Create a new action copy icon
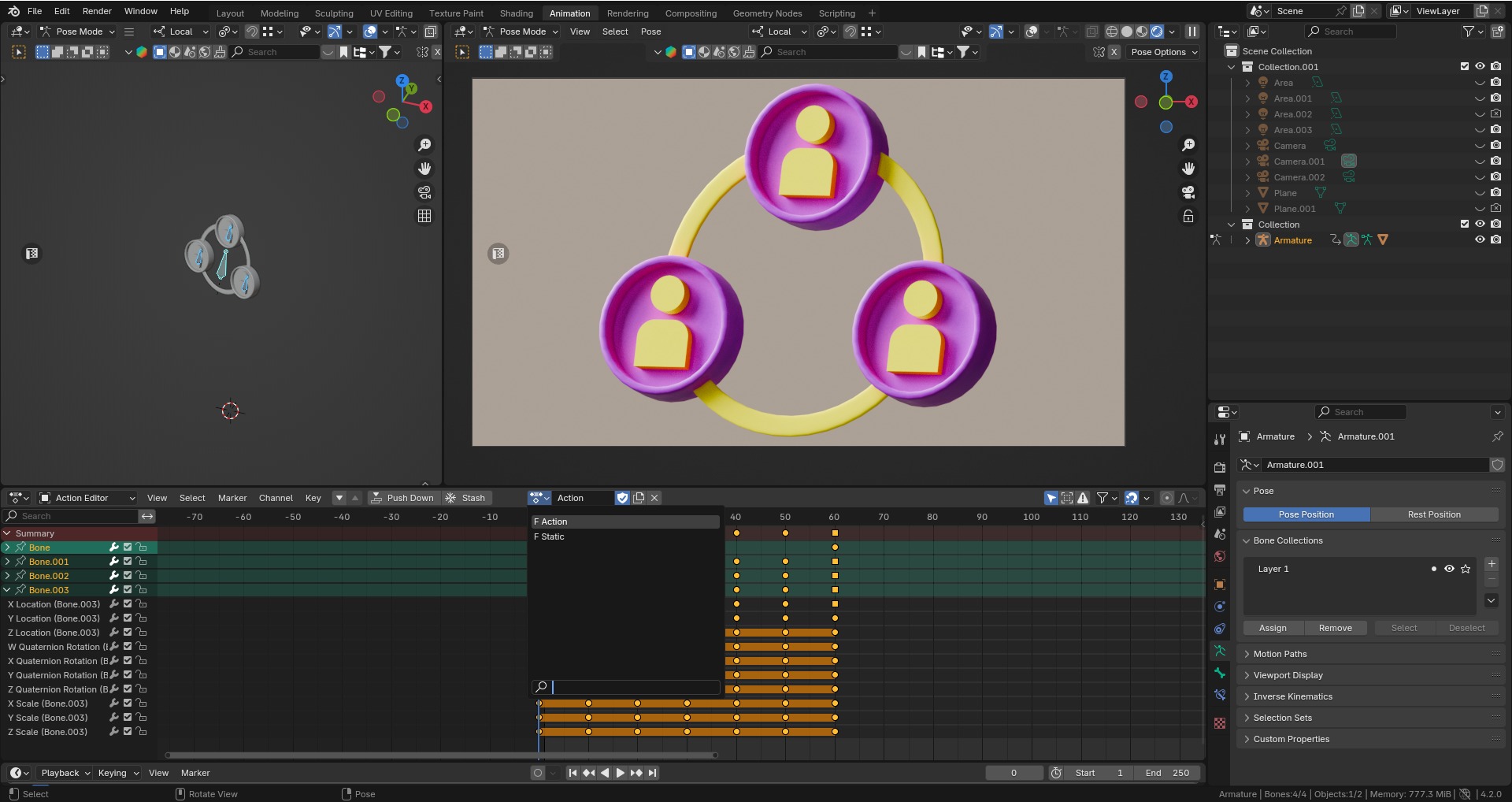Screen dimensions: 1512x802 (x=639, y=498)
